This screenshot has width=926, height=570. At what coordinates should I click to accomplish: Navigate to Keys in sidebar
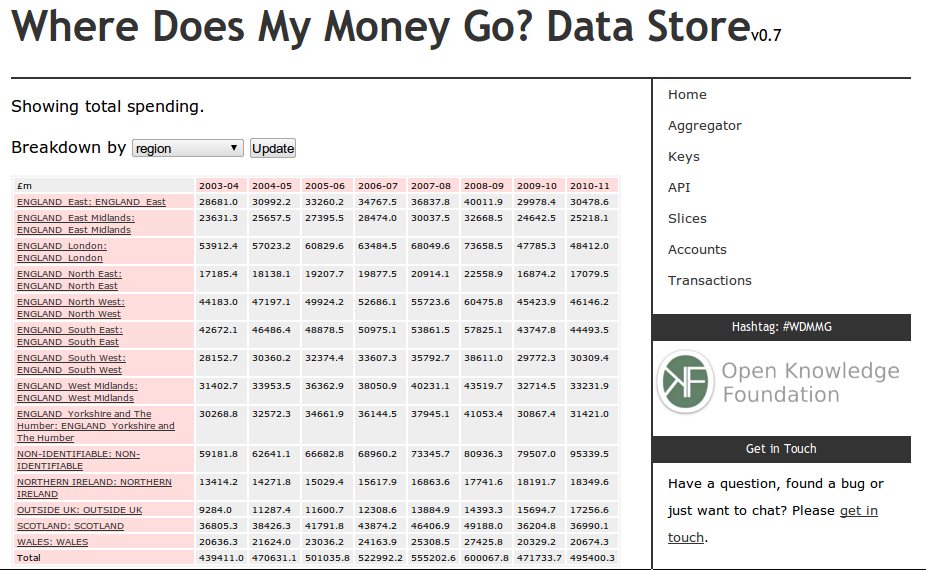click(684, 157)
